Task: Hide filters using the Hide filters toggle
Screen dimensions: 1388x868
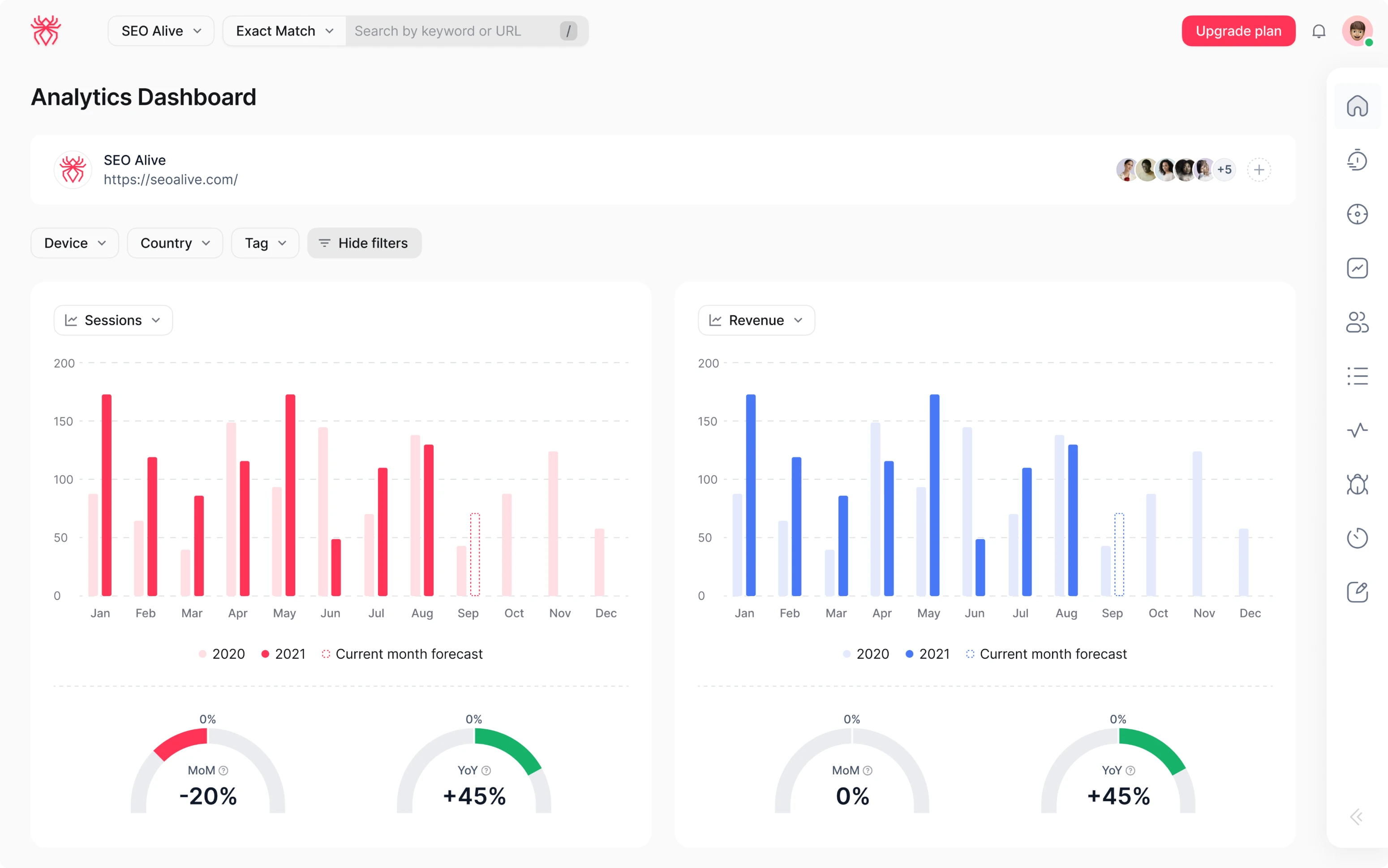Action: click(364, 243)
